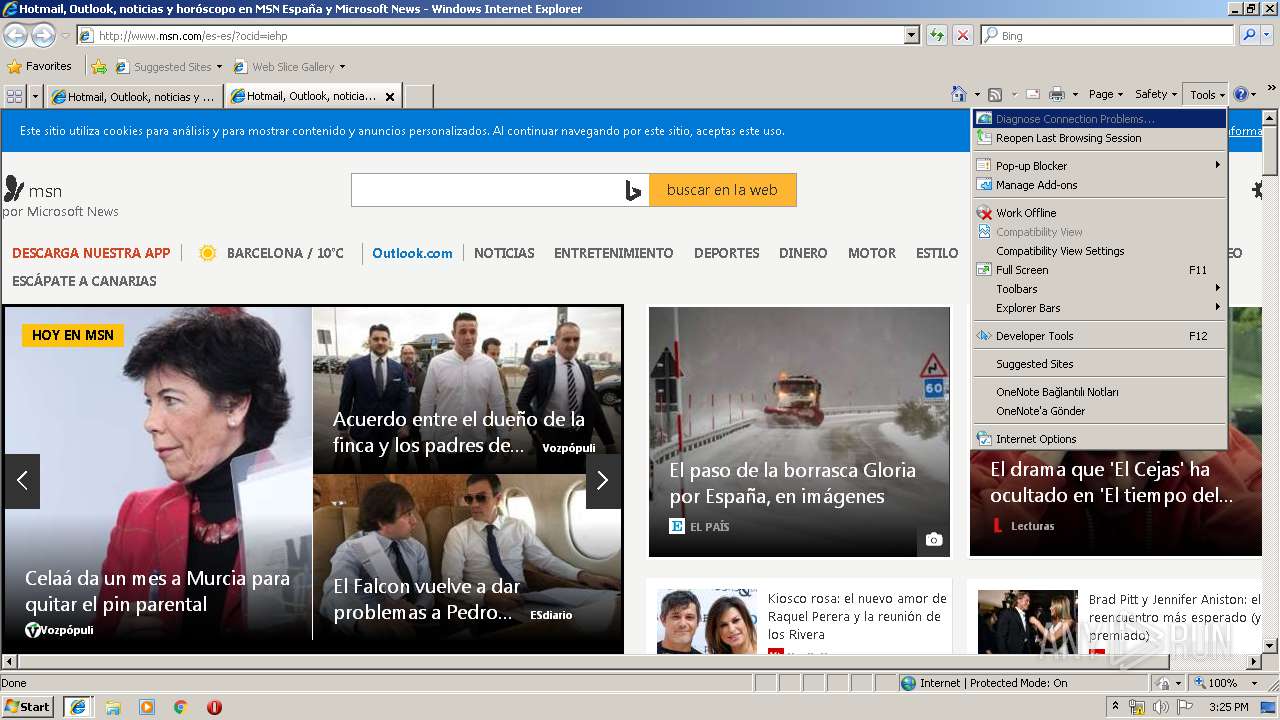Screen dimensions: 1280x720
Task: Expand the Pop-up Blocker submenu
Action: click(1099, 166)
